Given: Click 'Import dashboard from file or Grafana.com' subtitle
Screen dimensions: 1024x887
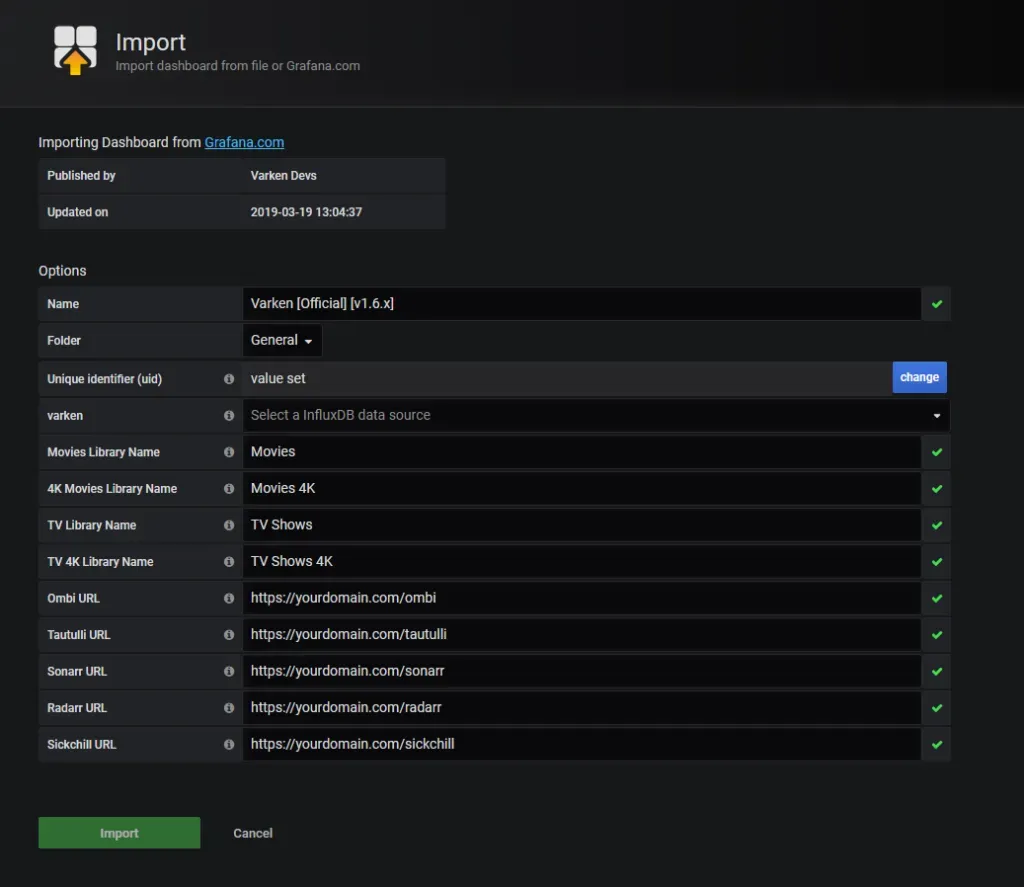Looking at the screenshot, I should [x=238, y=66].
